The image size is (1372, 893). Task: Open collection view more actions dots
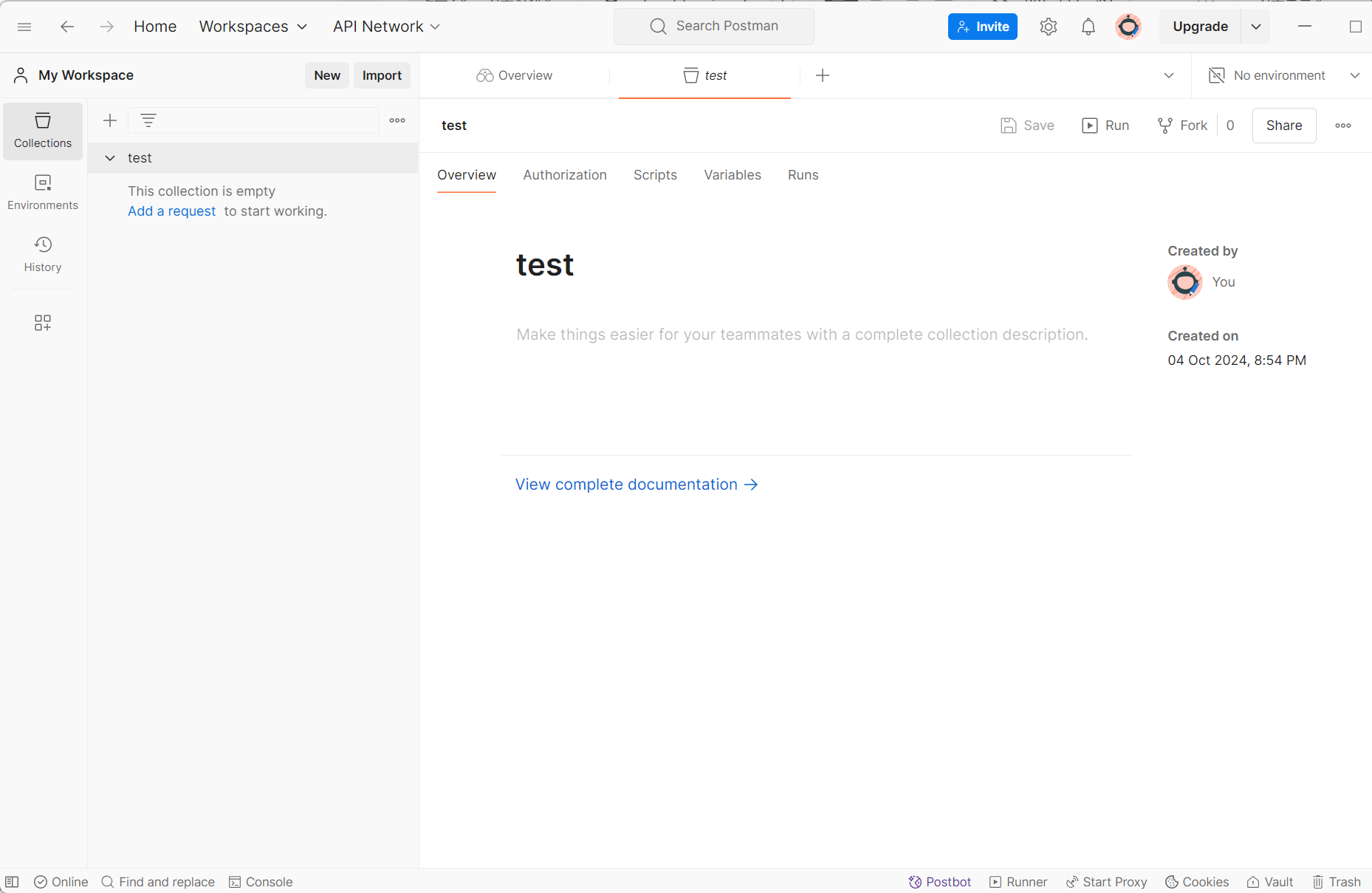[x=1343, y=126]
